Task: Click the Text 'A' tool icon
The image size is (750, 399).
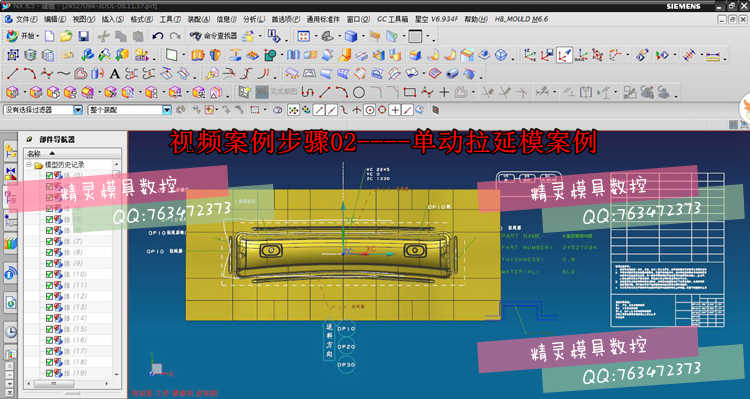Action: [114, 74]
